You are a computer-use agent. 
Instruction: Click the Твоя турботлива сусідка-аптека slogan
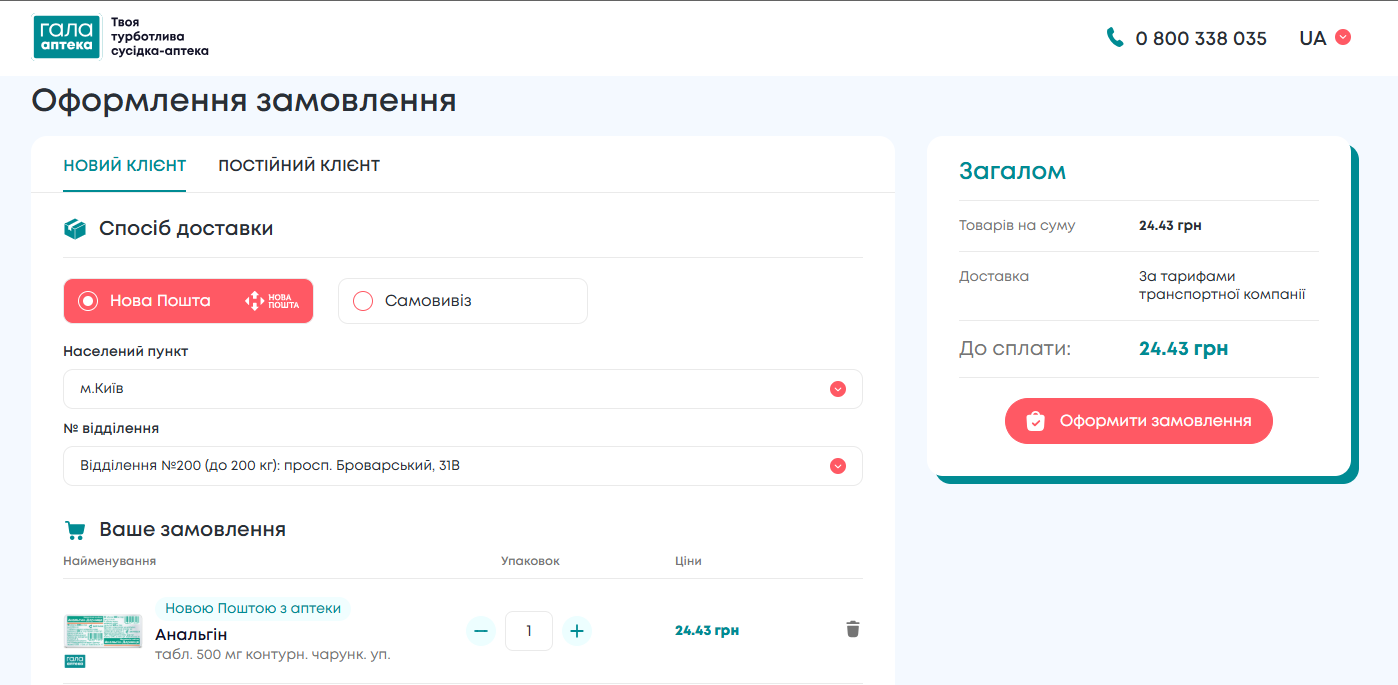[x=160, y=36]
